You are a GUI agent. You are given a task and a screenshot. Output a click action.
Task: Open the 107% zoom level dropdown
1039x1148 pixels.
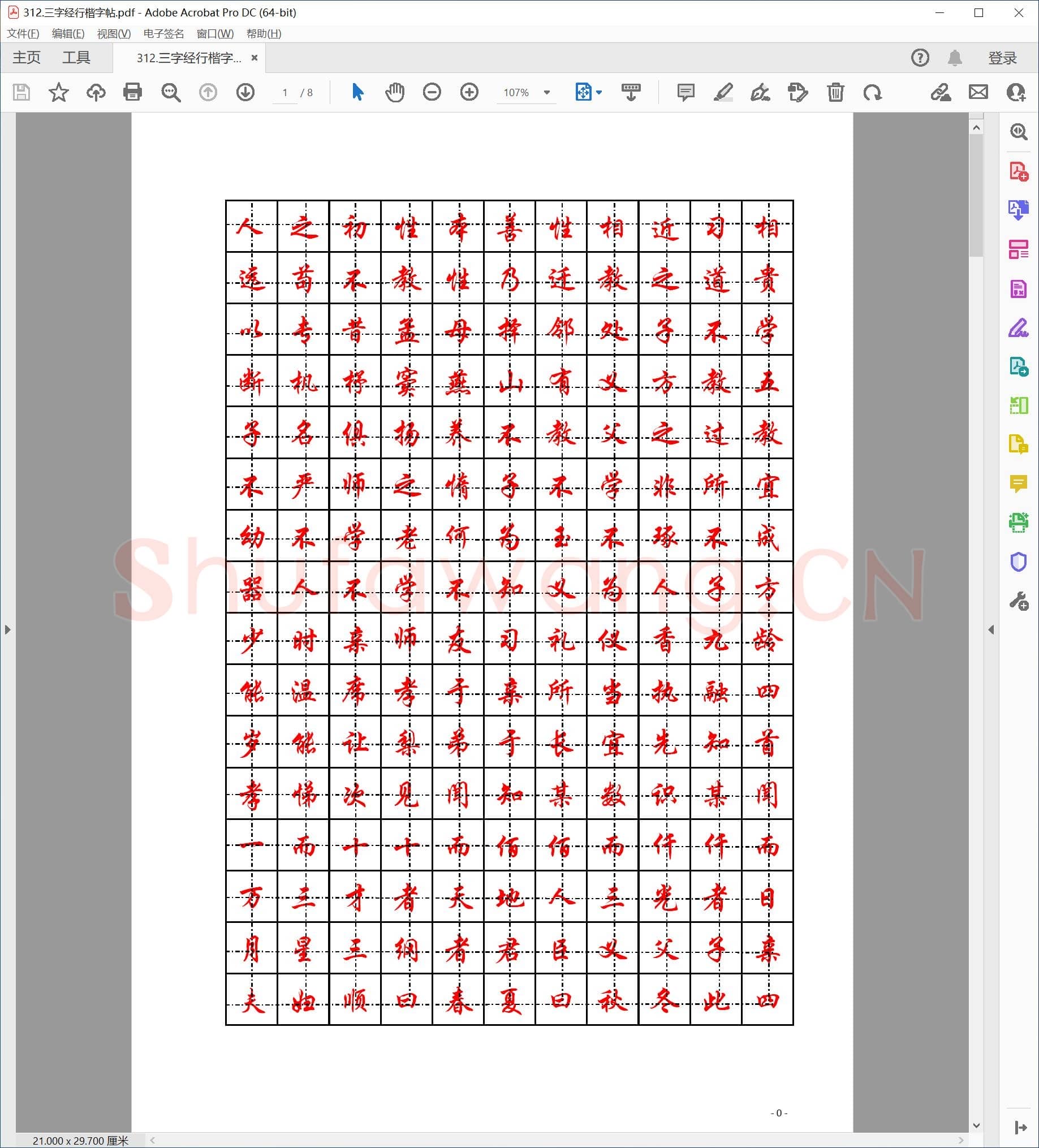tap(547, 92)
